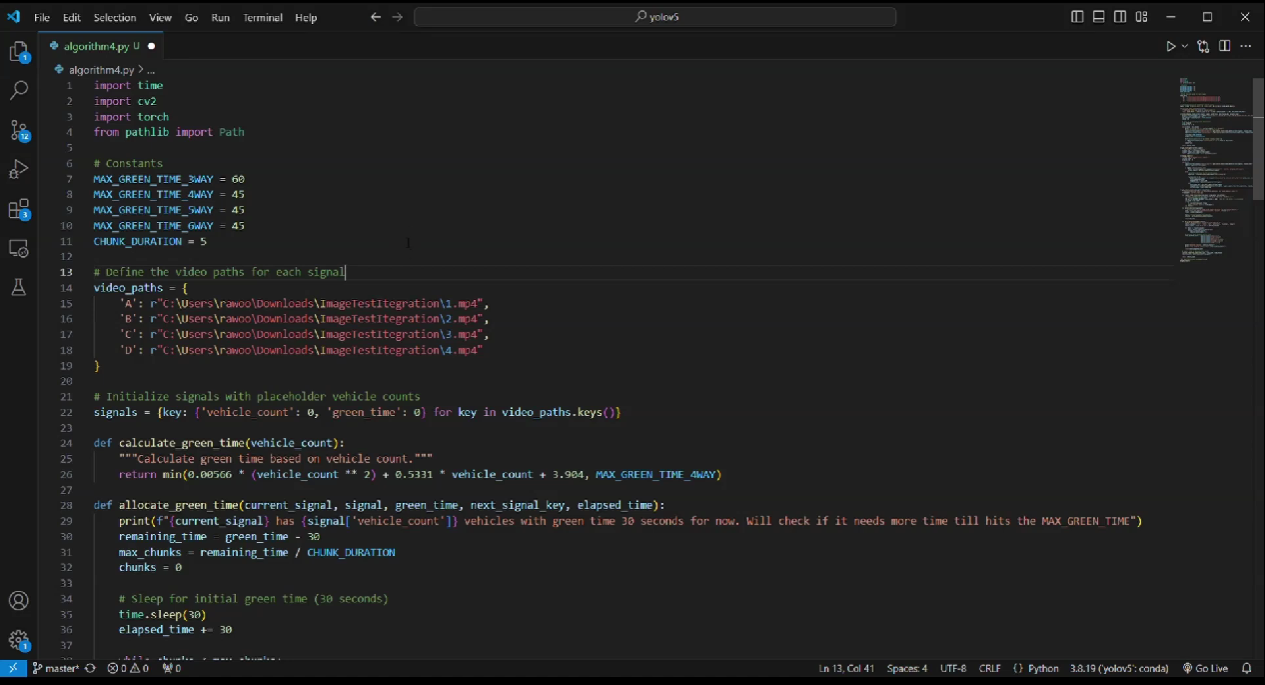
Task: Open the Explorer view in activity bar
Action: point(18,52)
